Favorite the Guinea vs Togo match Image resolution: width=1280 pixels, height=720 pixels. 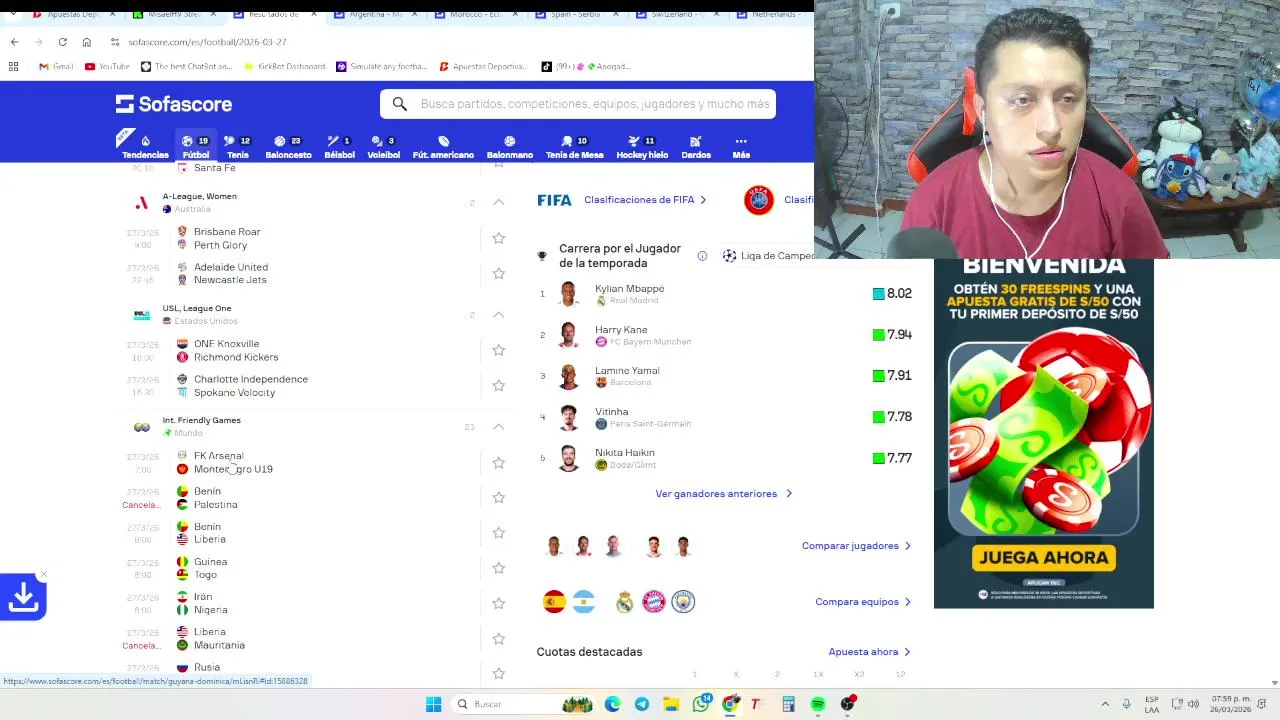pyautogui.click(x=498, y=568)
